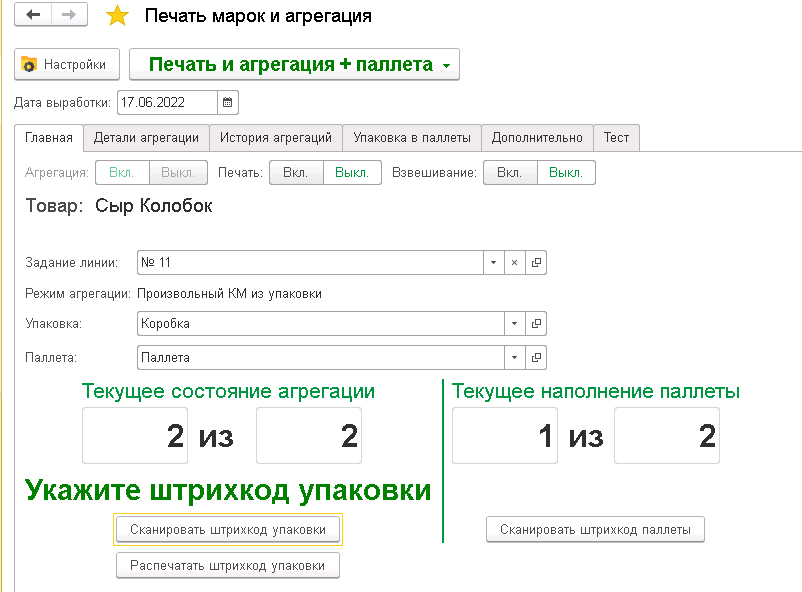Select aggregation total field after из

tap(309, 435)
